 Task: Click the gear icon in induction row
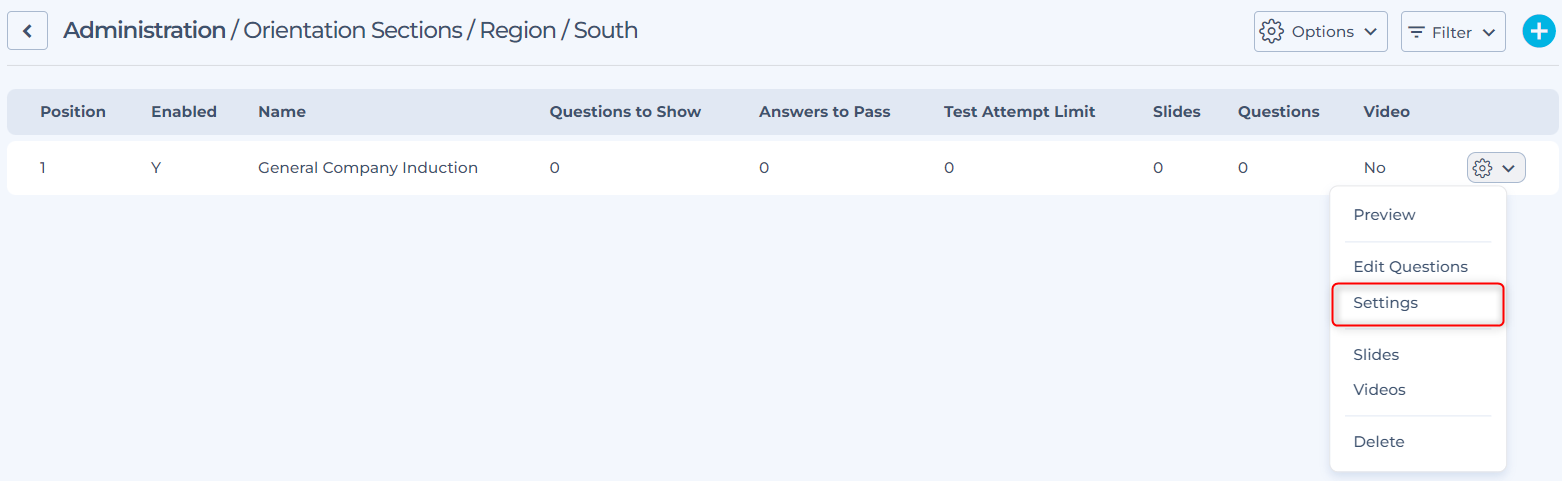(x=1483, y=168)
